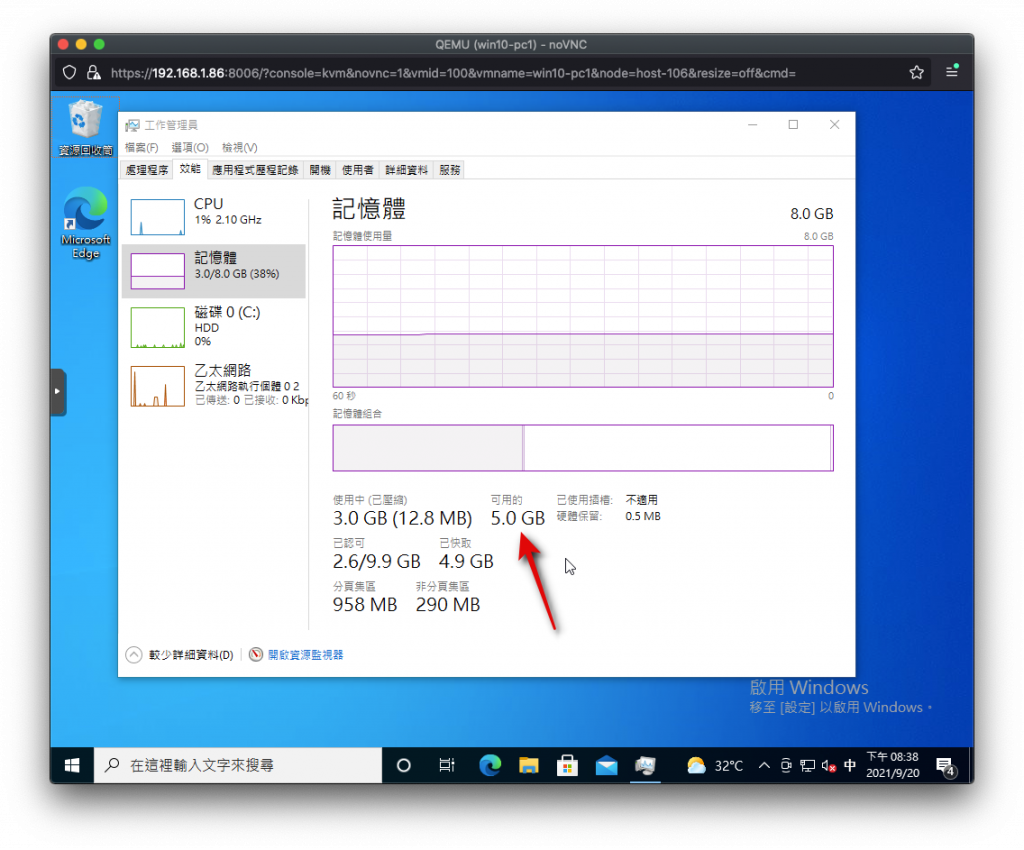Select the 磁碟 0 (C:) performance item

pyautogui.click(x=214, y=326)
